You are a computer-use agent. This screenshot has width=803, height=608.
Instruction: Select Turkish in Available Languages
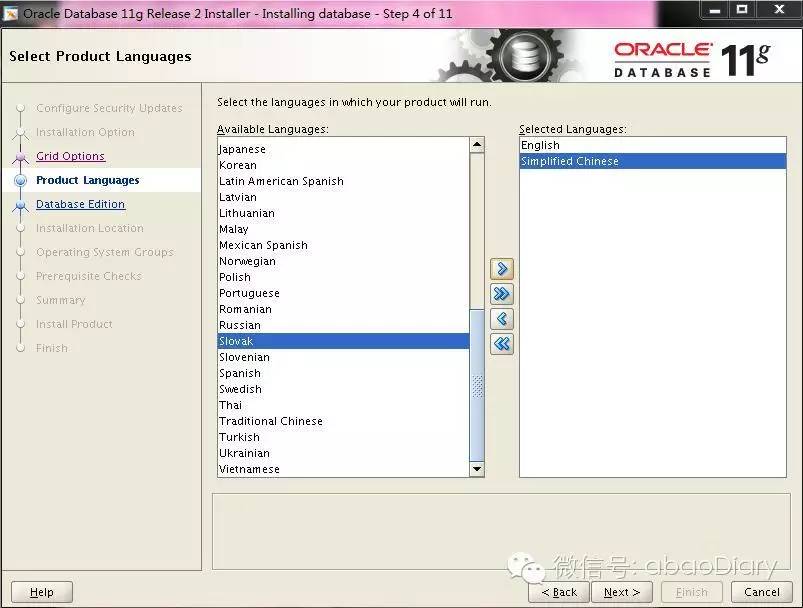(343, 437)
